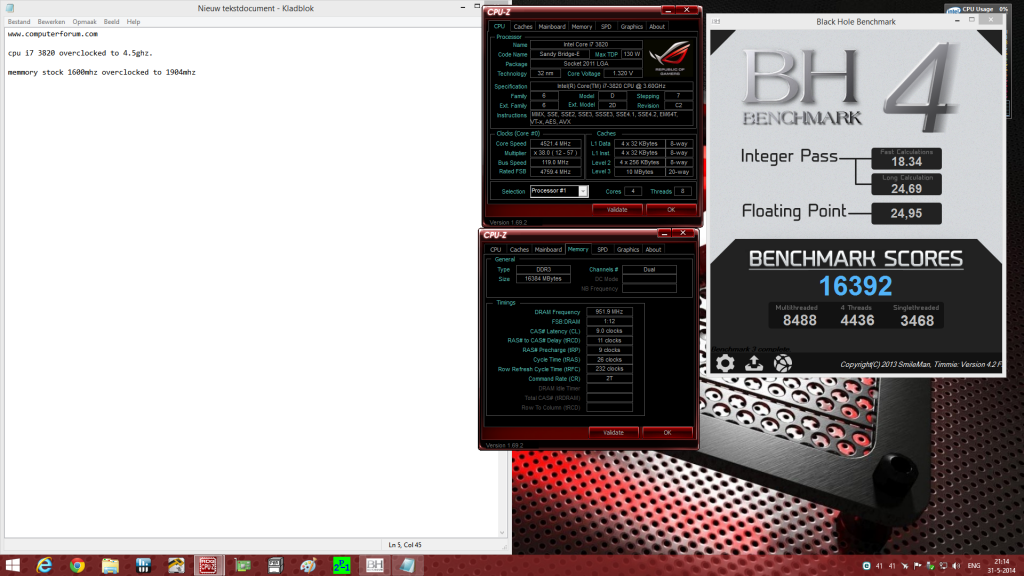Switch to Graphics tab in CPU-Z memory window

point(628,249)
